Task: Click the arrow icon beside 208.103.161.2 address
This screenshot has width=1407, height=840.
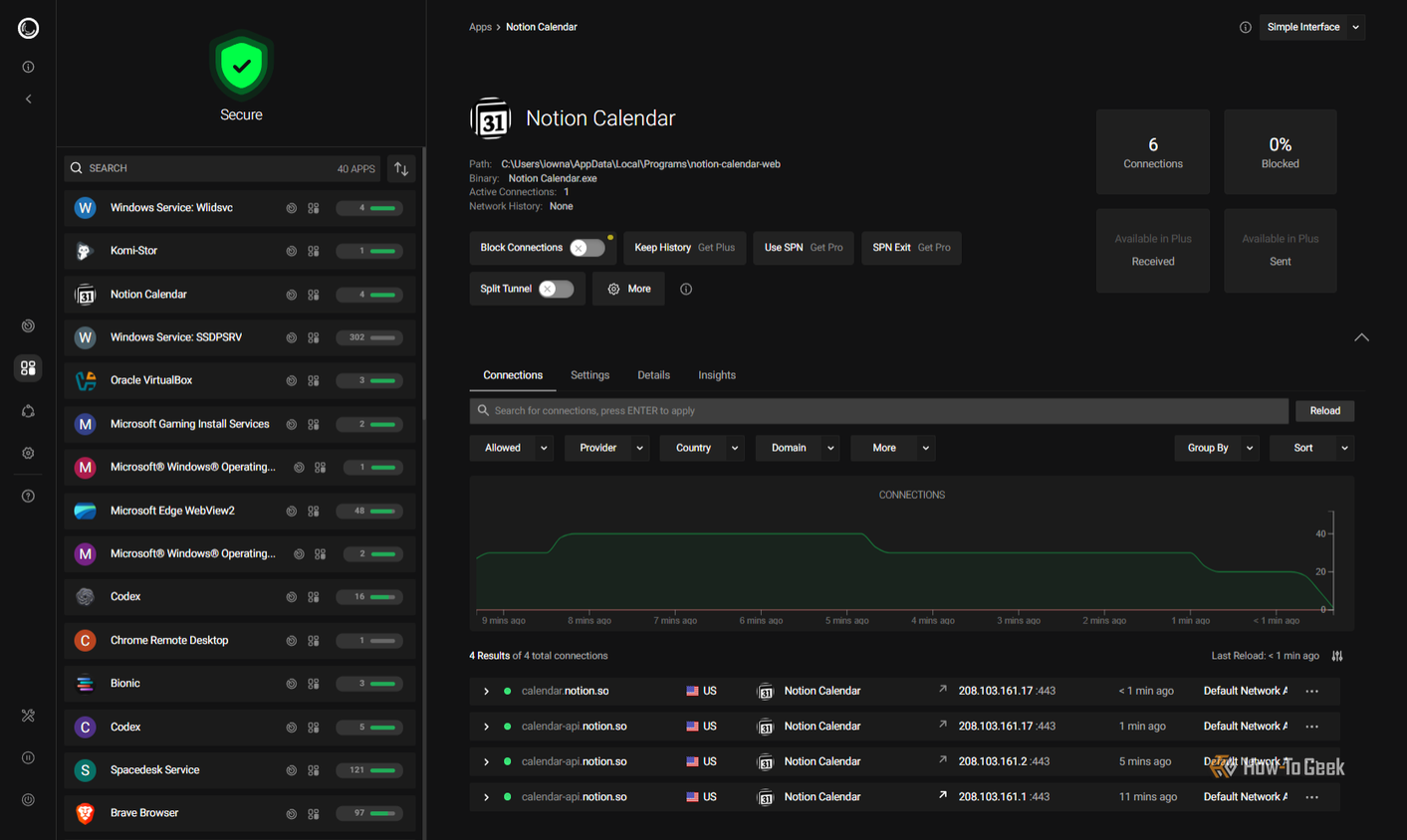Action: click(942, 760)
